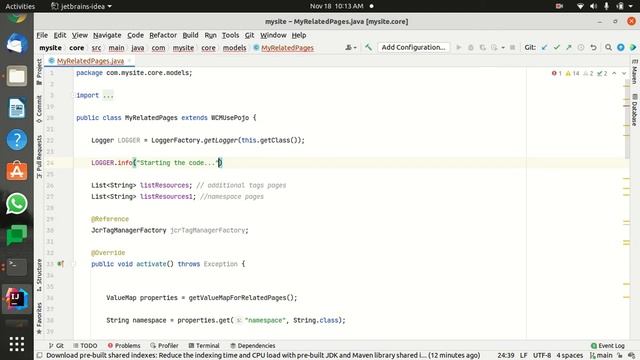Toggle the Maven tool window

(x=634, y=72)
